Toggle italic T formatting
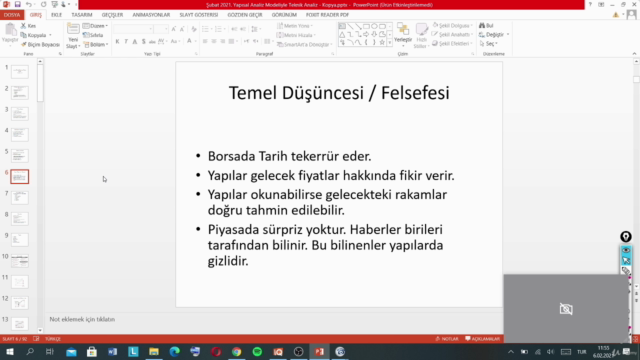 point(126,41)
